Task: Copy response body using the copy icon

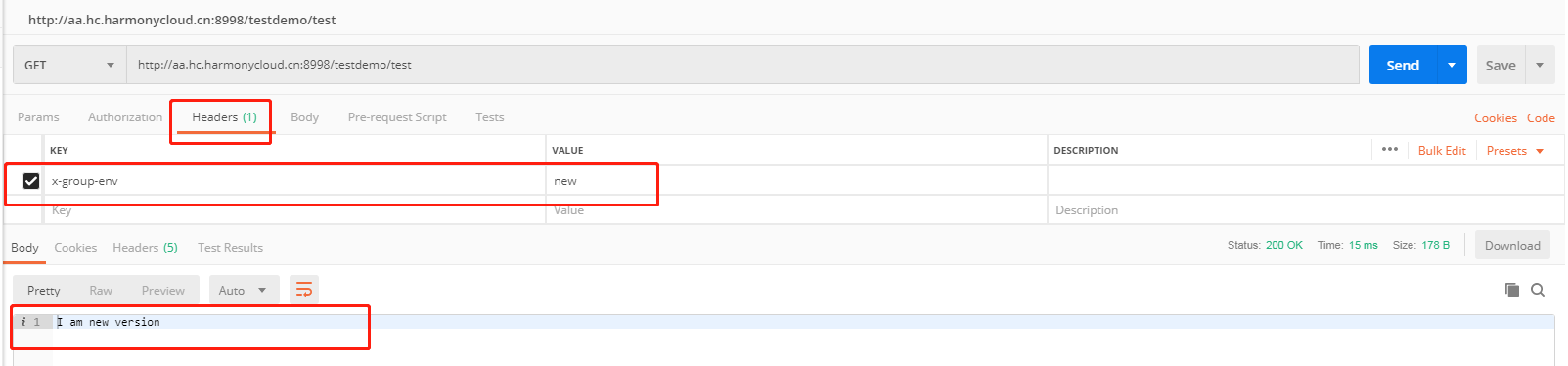Action: [x=1512, y=290]
